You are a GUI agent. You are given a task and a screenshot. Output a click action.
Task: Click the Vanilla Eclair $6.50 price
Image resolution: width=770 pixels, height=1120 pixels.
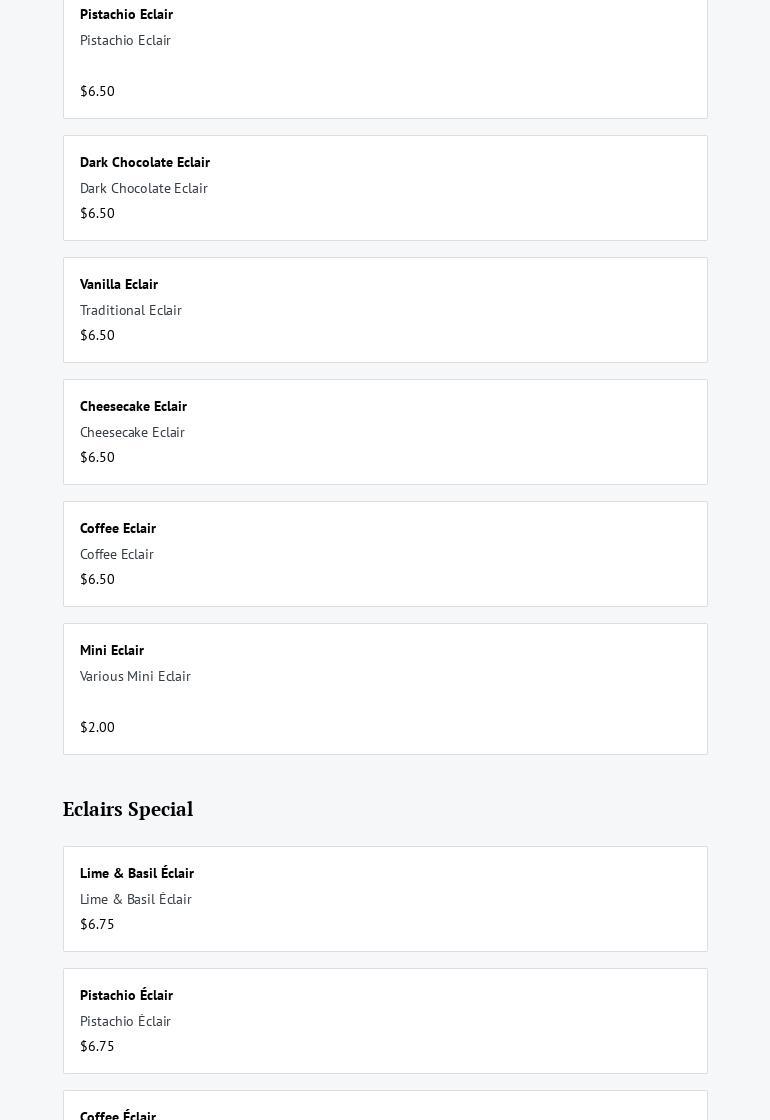tap(97, 335)
